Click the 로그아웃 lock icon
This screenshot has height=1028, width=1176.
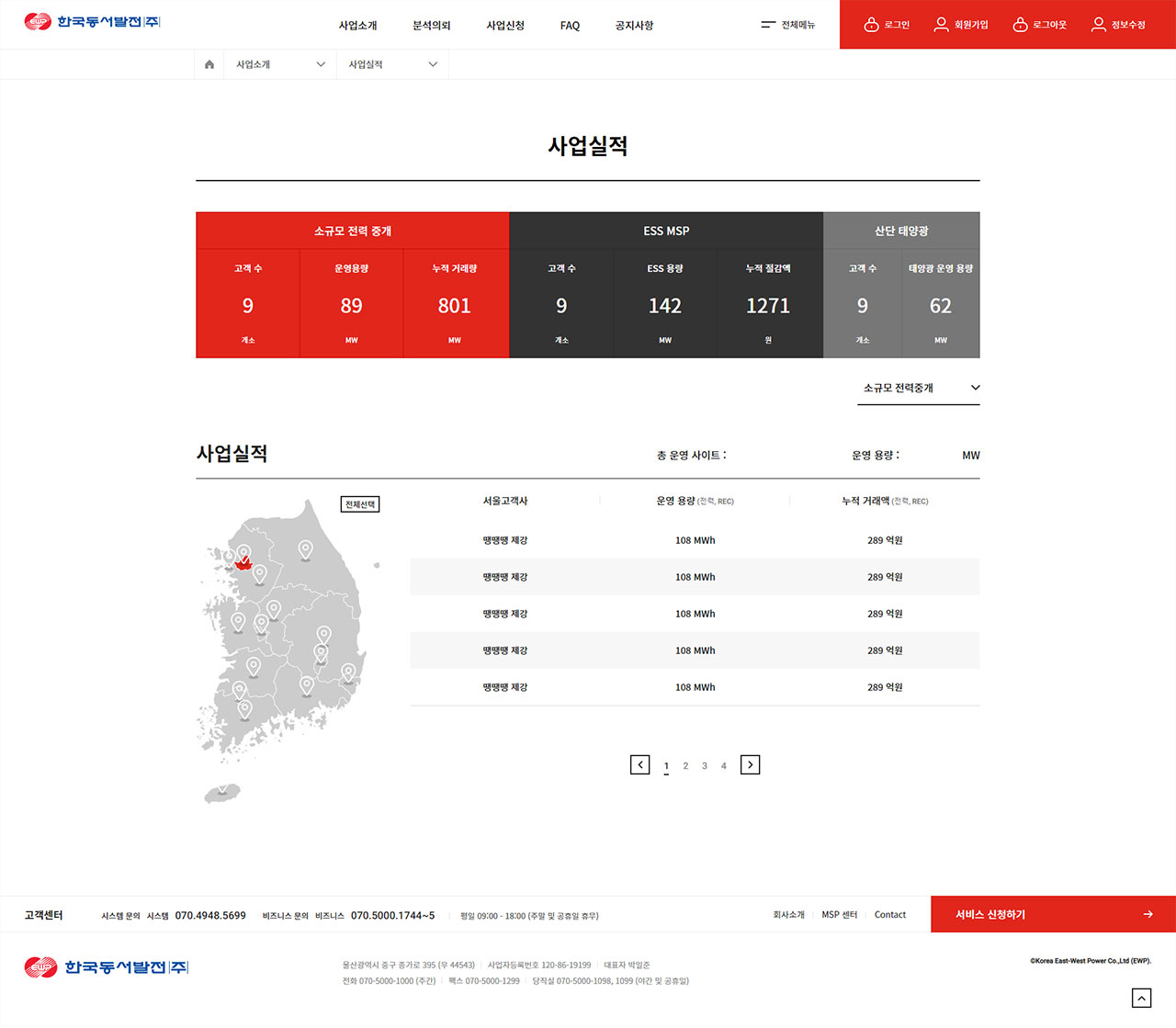tap(1020, 25)
